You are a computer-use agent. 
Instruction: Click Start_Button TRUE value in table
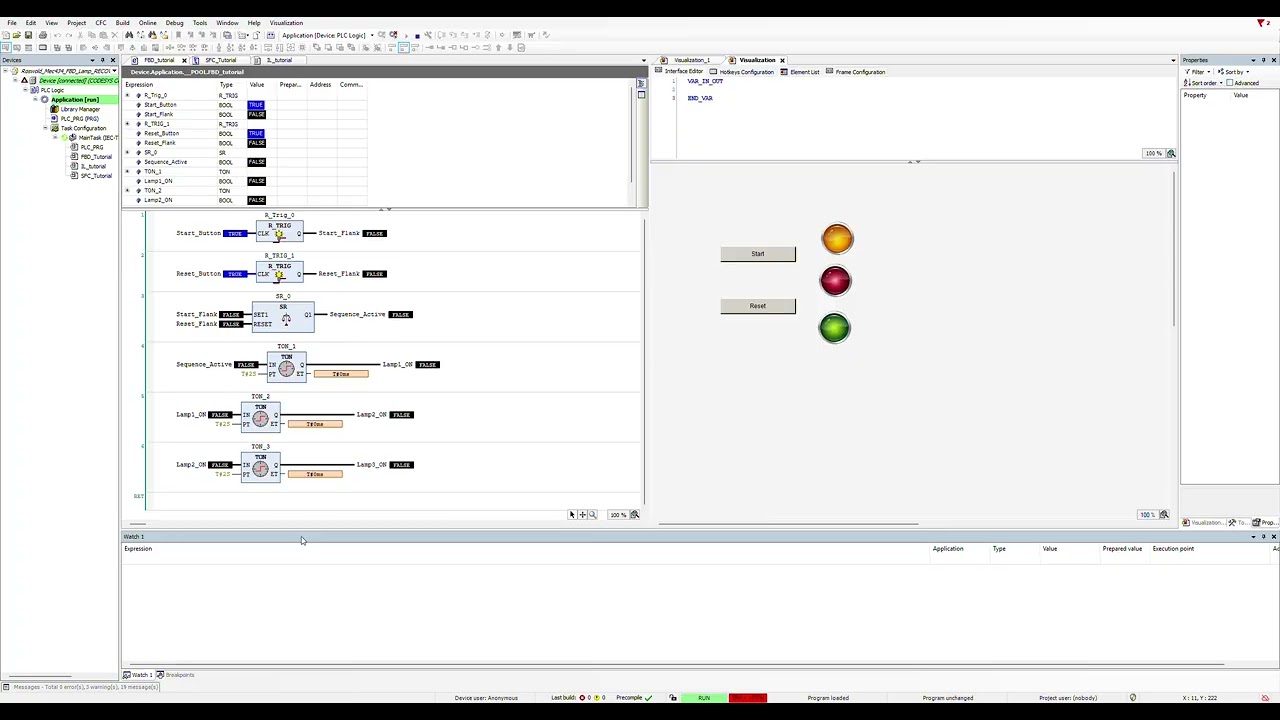[x=256, y=105]
